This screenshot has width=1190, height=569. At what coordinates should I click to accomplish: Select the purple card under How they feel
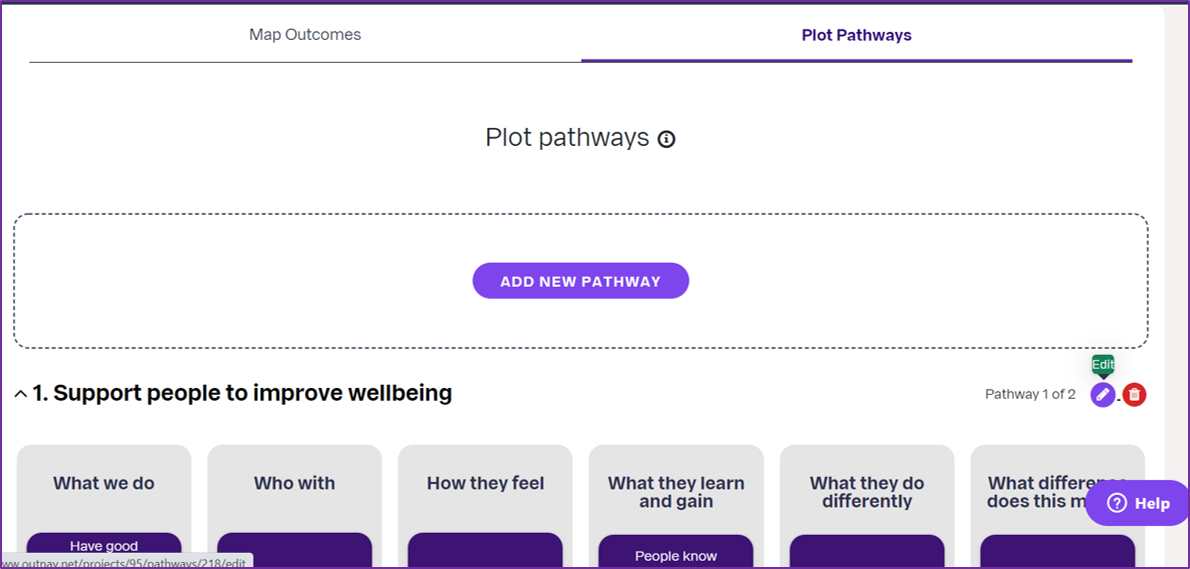tap(485, 551)
